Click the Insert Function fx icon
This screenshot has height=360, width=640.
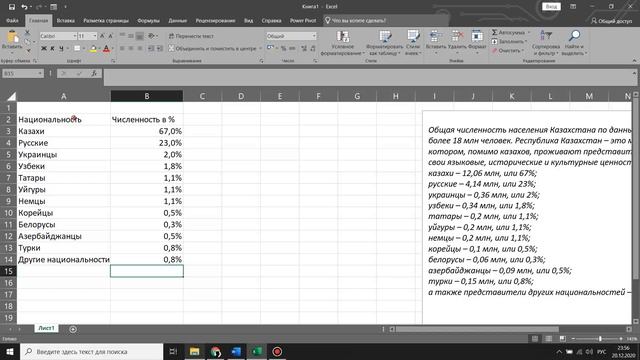(94, 73)
